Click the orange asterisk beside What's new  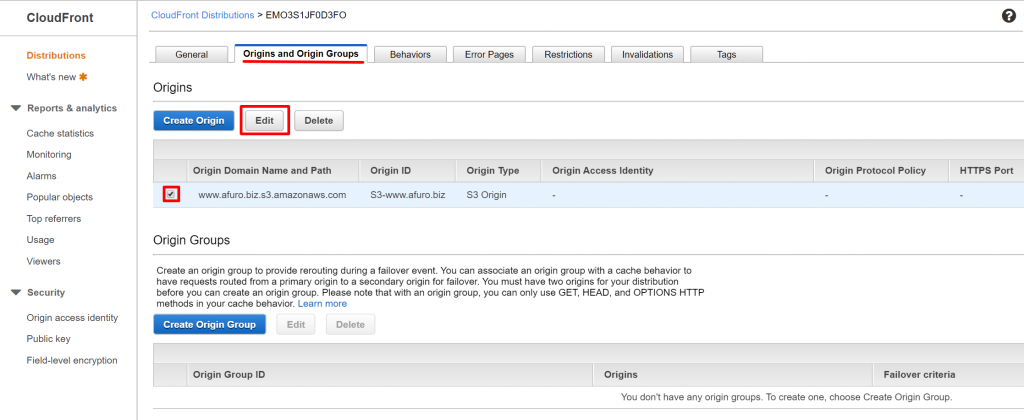pyautogui.click(x=83, y=76)
